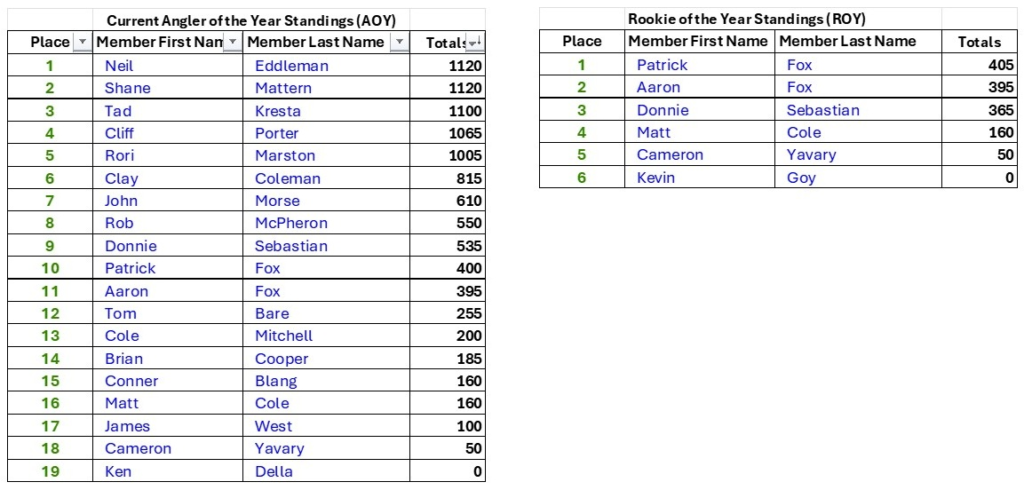The height and width of the screenshot is (490, 1024).
Task: Click the ROY Place column header
Action: coord(582,42)
